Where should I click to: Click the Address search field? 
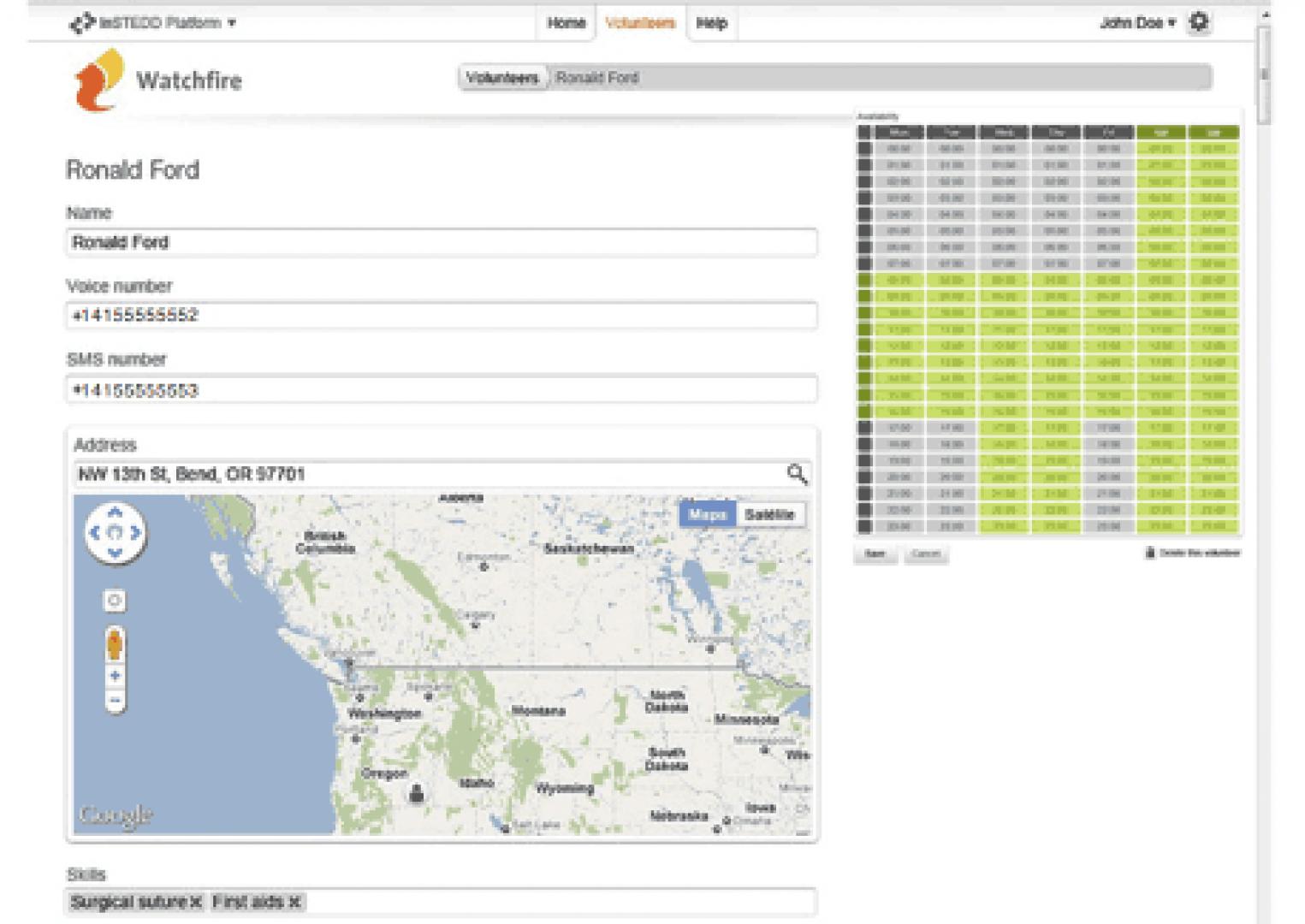[429, 474]
